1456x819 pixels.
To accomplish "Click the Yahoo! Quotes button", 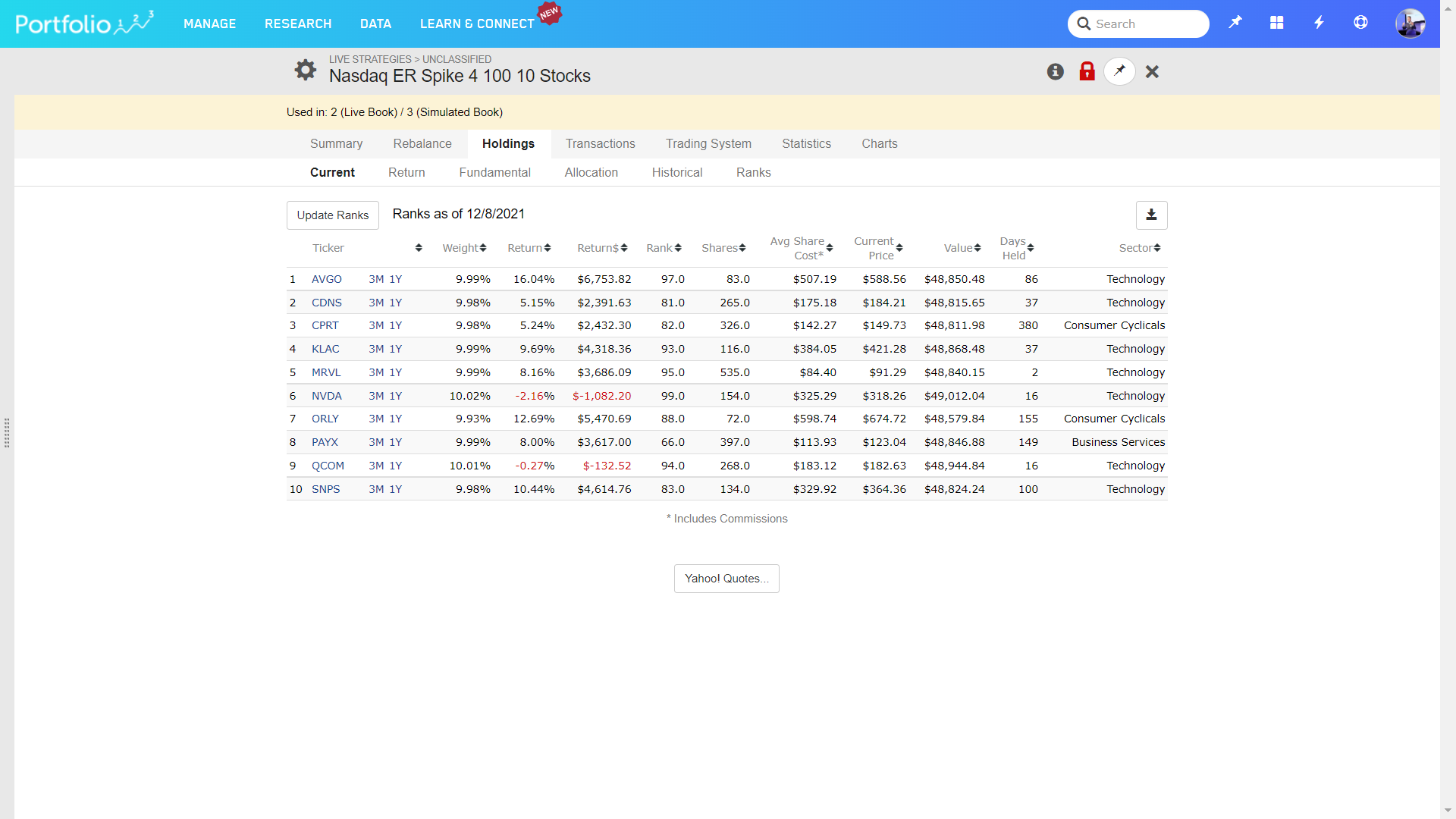I will 726,579.
